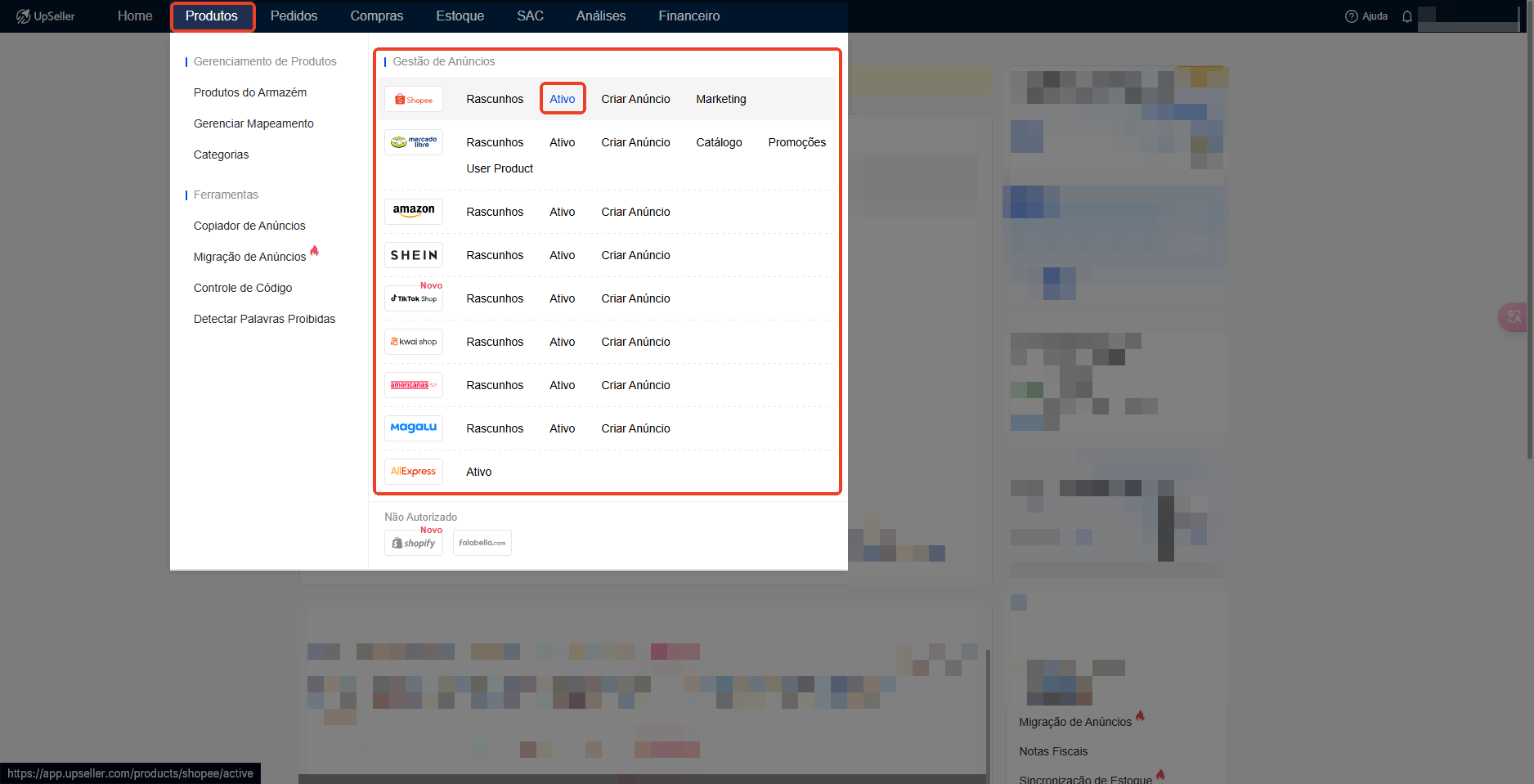
Task: Click Shopee Criar Anúncio
Action: (x=636, y=99)
